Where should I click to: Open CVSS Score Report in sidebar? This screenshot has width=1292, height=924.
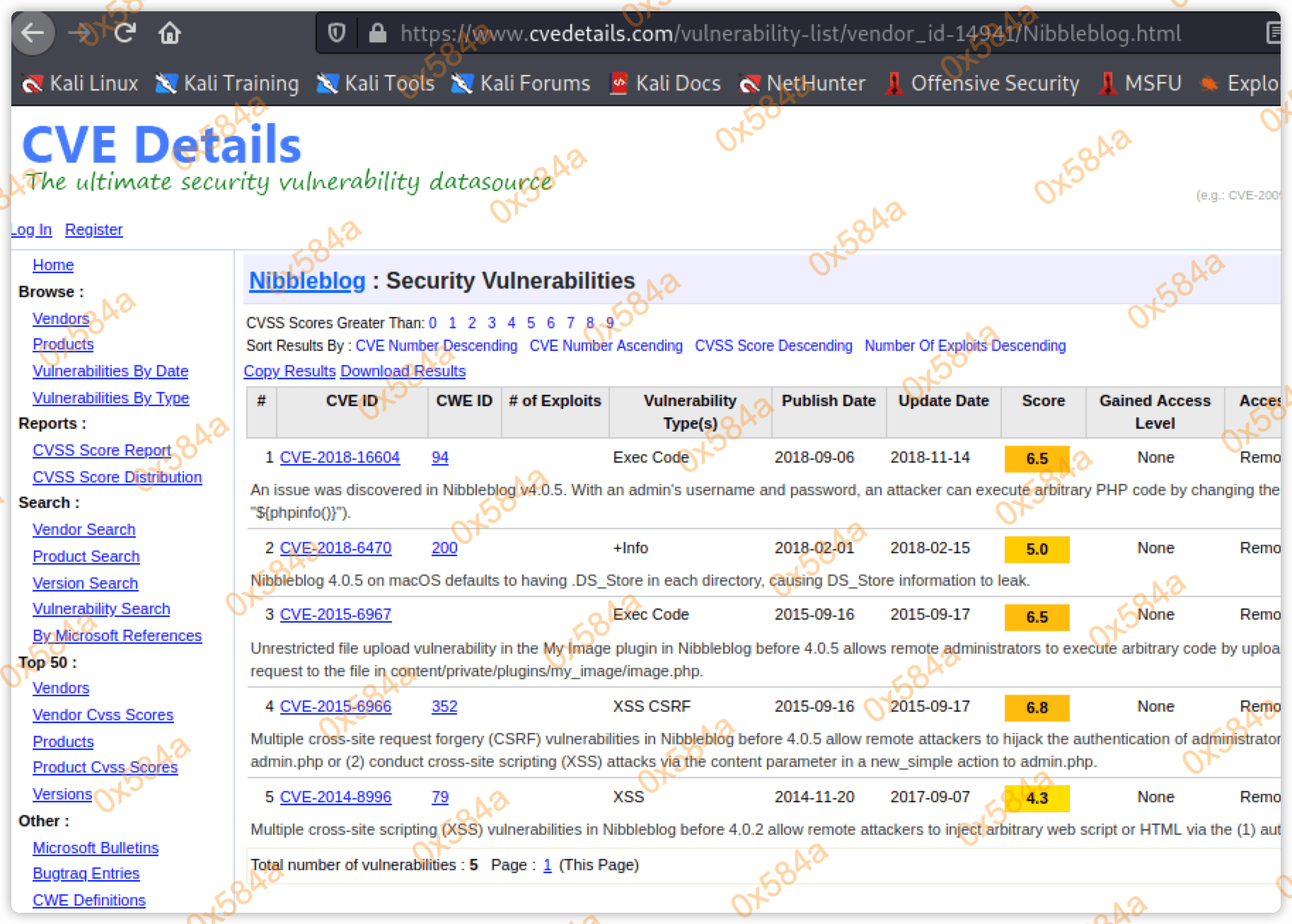pyautogui.click(x=102, y=451)
